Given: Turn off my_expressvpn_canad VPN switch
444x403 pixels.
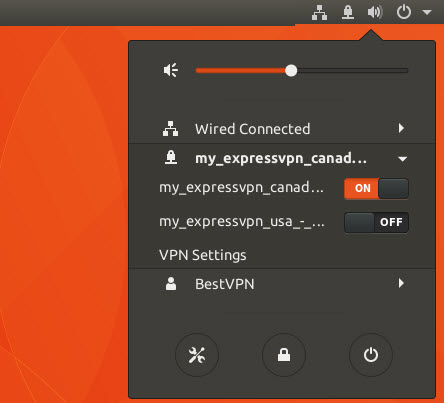Looking at the screenshot, I should [x=376, y=188].
